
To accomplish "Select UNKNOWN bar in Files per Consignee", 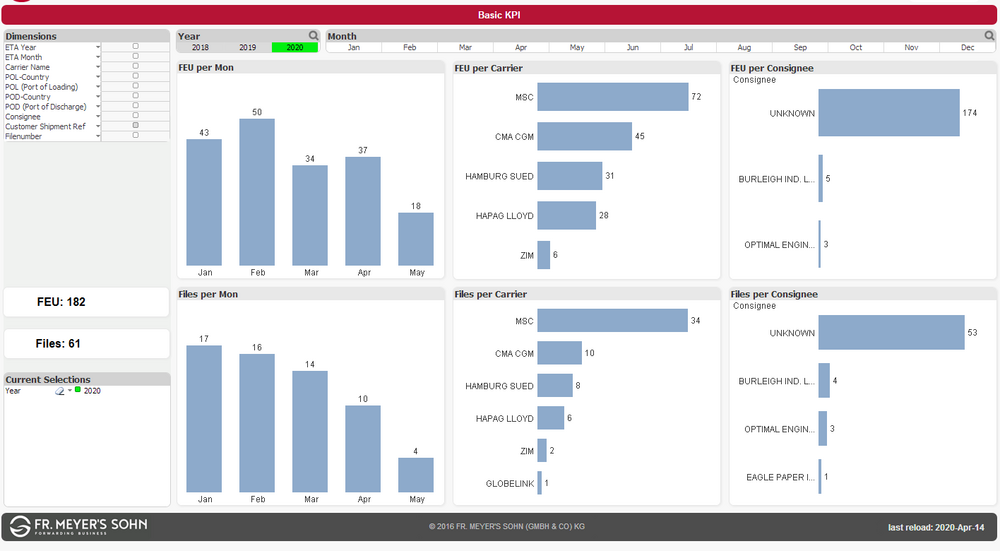I will 890,333.
